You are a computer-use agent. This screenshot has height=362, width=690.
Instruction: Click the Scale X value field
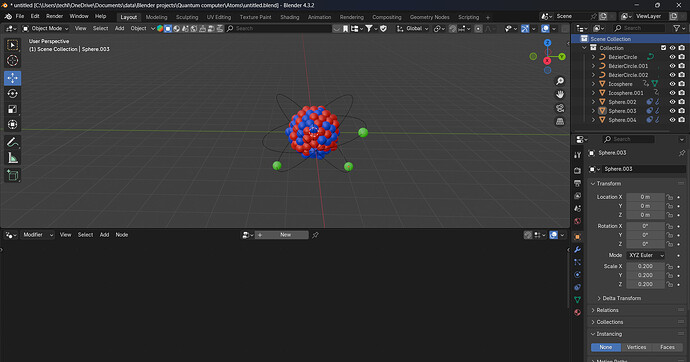pyautogui.click(x=645, y=266)
